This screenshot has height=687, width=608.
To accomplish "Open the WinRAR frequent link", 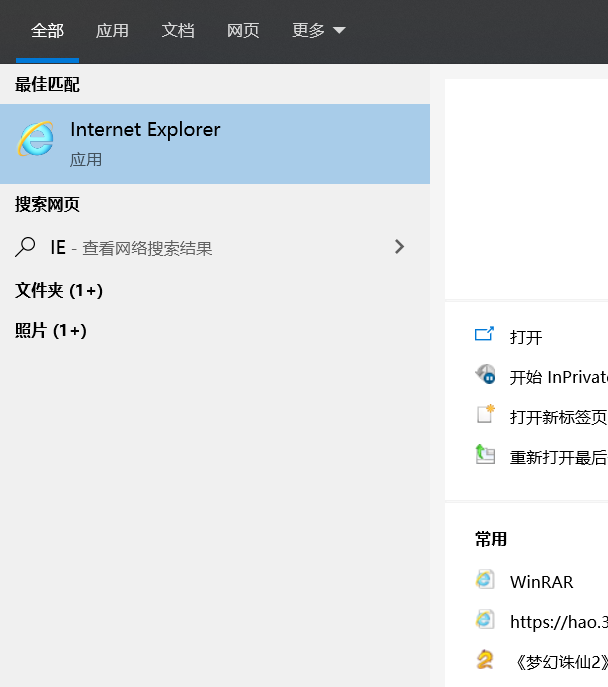I will [541, 581].
